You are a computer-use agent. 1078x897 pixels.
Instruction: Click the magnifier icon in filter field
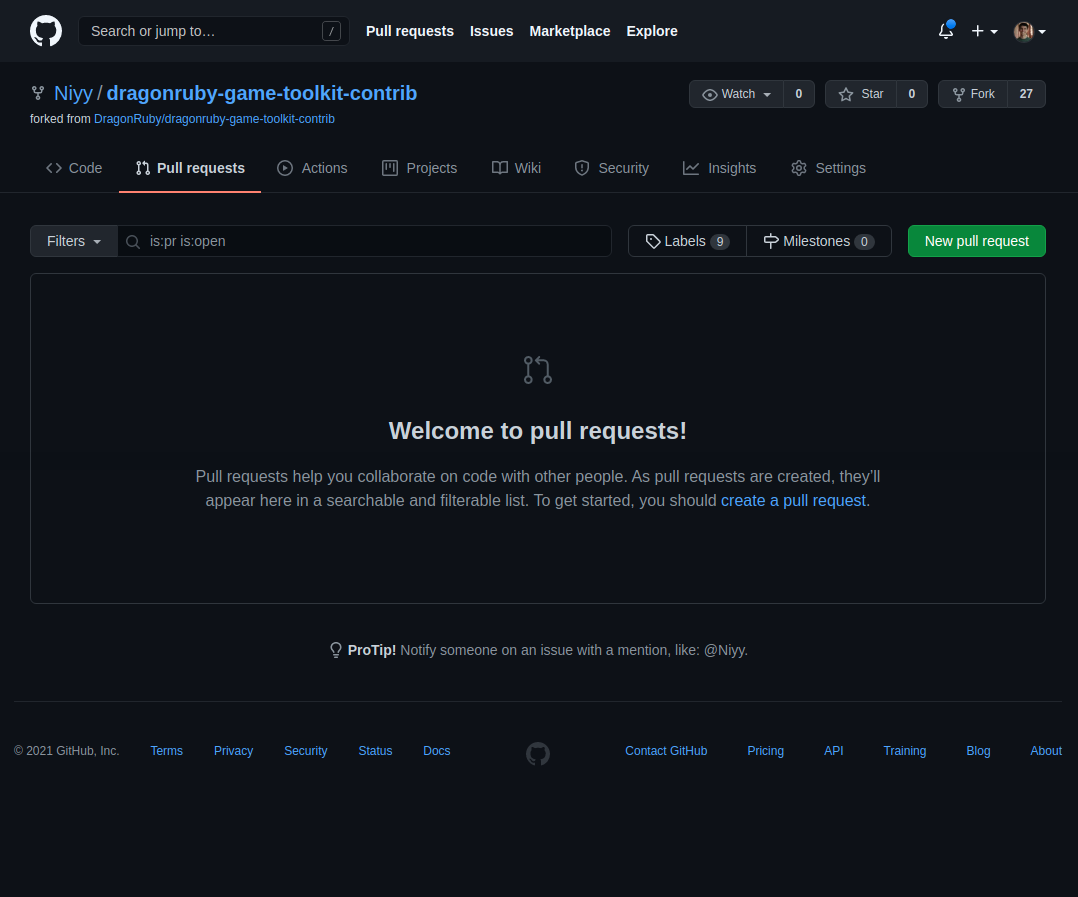coord(133,242)
